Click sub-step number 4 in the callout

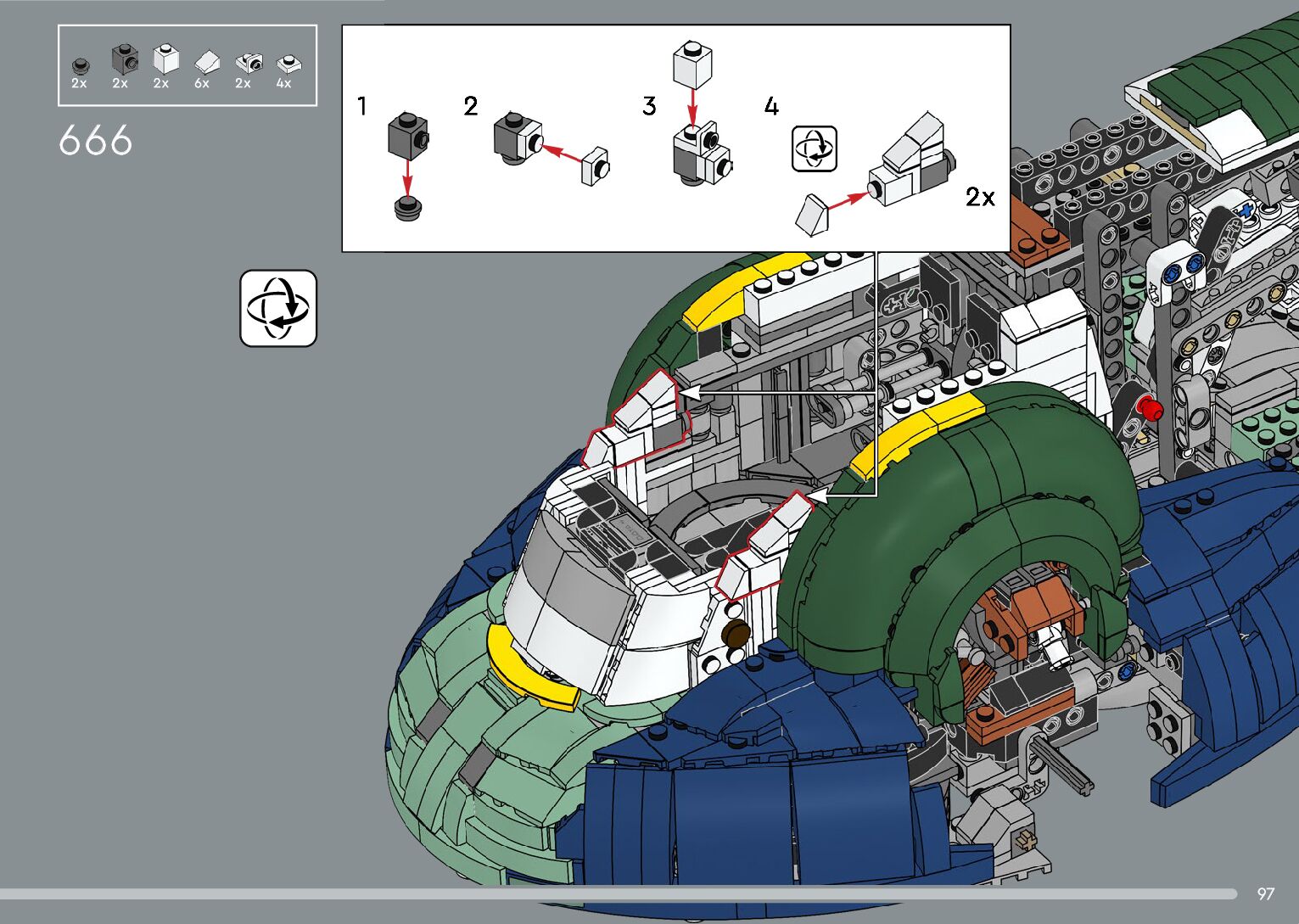[770, 107]
